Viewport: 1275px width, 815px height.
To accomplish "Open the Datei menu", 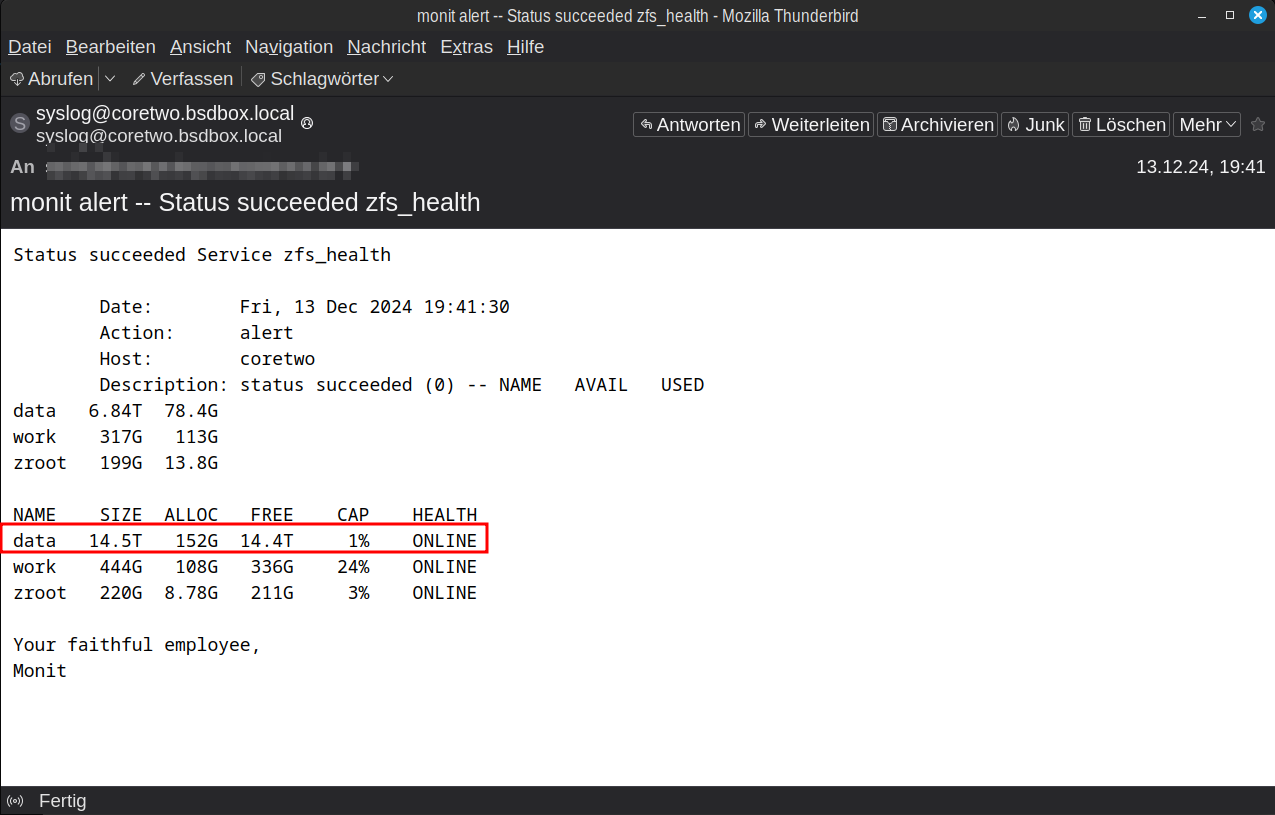I will [30, 47].
